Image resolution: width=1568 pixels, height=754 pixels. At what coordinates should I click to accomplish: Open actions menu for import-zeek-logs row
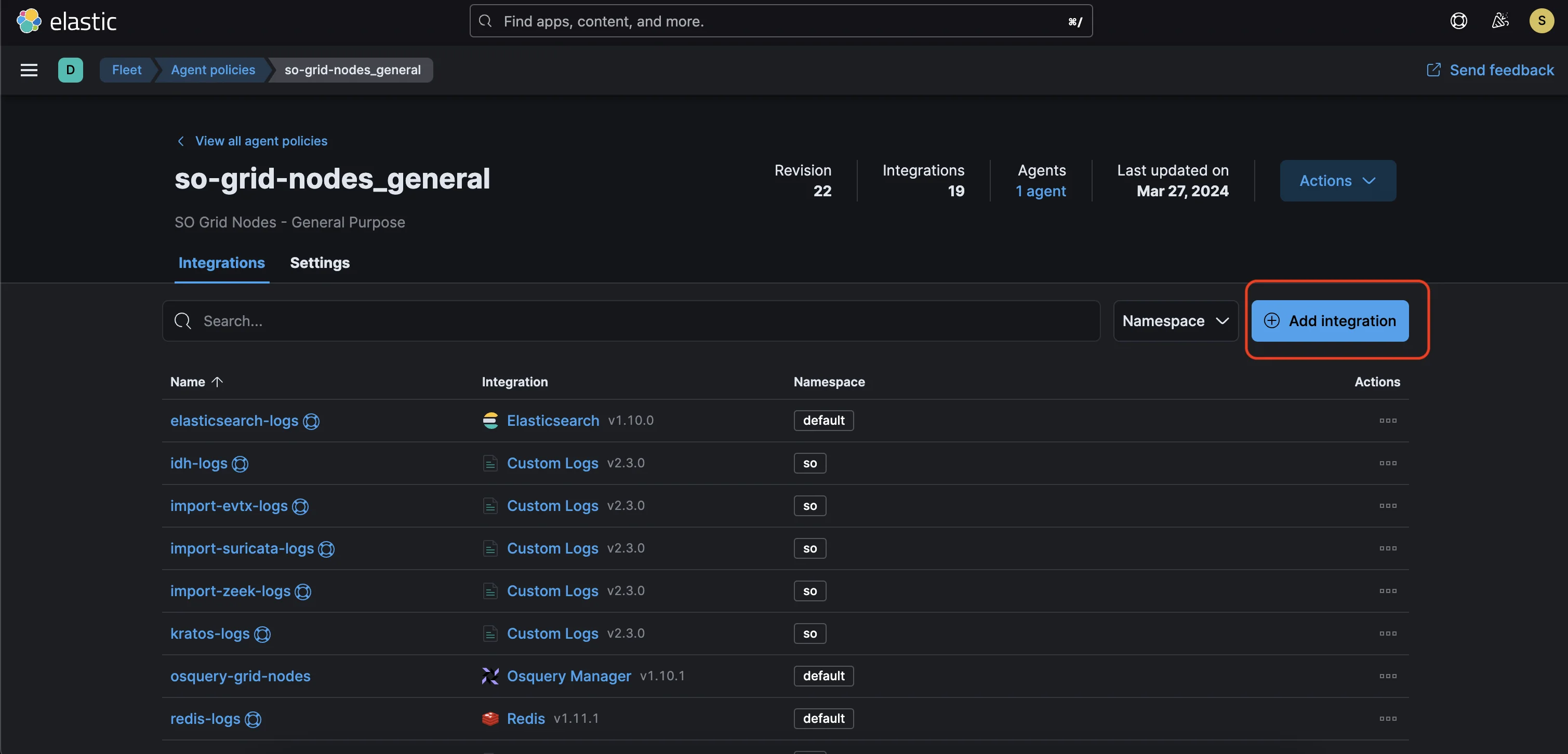1388,591
